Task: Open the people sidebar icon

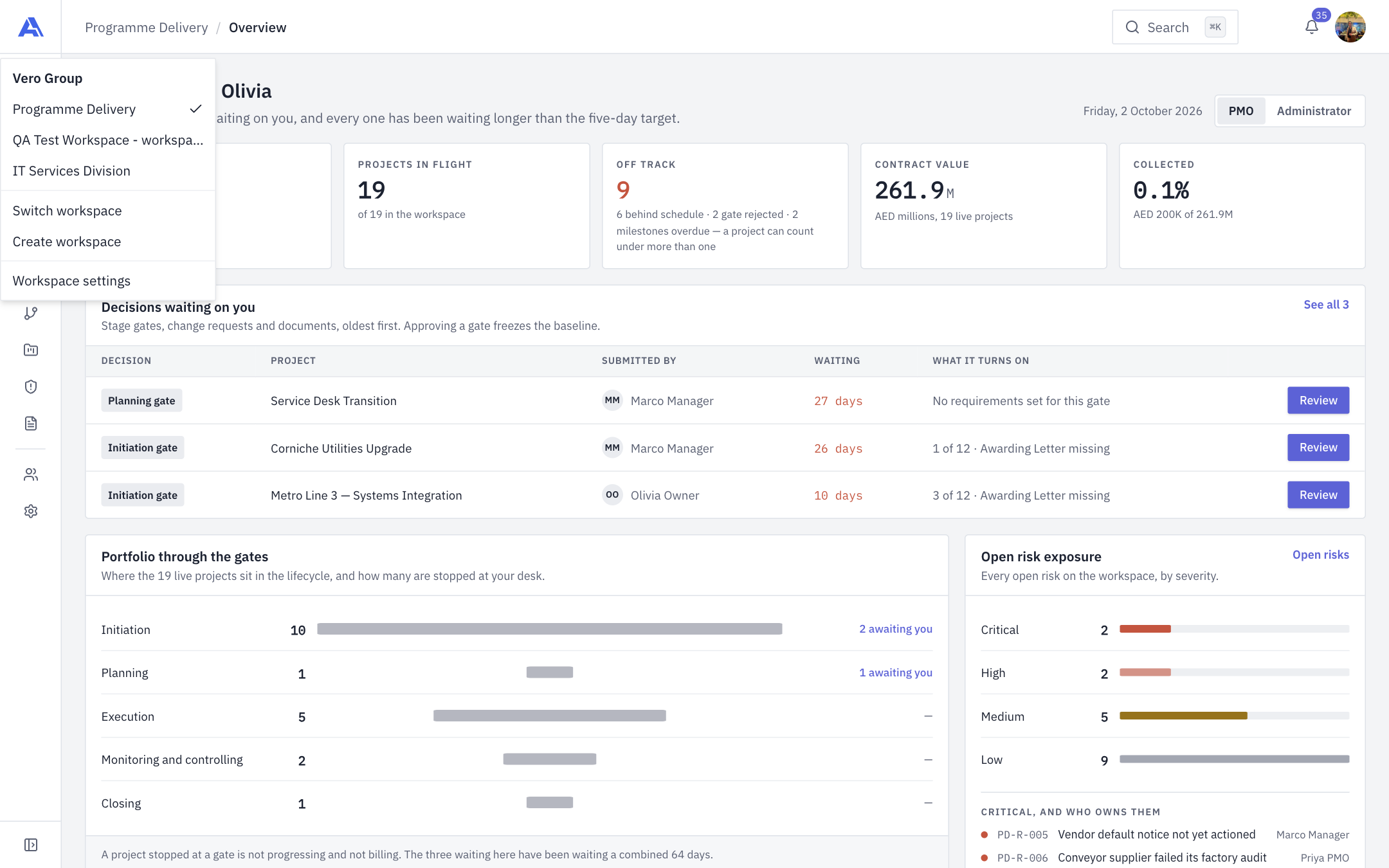Action: coord(31,475)
